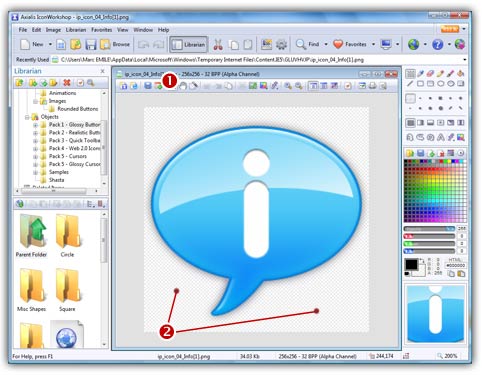Click the zoom in icon in document toolbar

coord(288,86)
